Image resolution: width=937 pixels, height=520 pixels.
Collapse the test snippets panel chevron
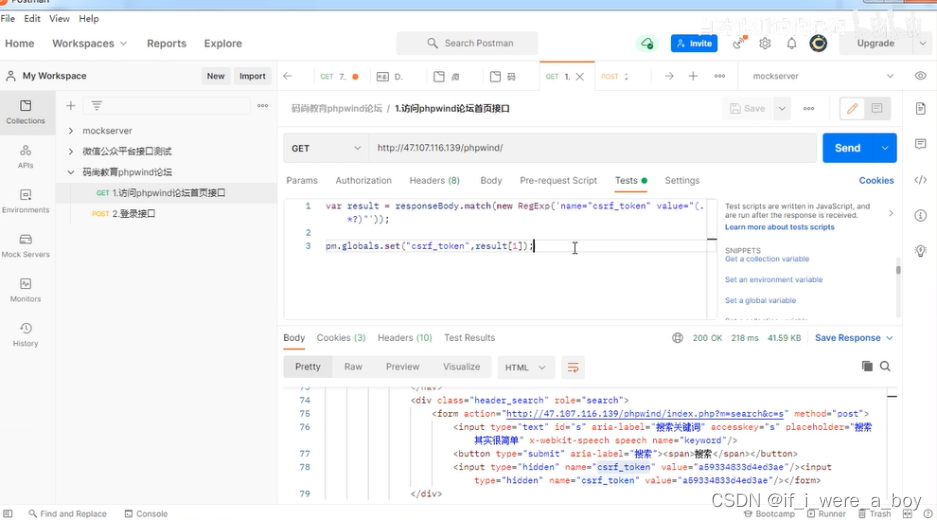coord(891,213)
